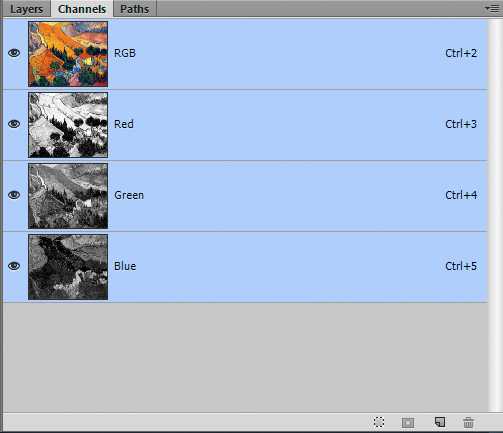Hide the RGB composite channel
Image resolution: width=503 pixels, height=433 pixels.
pyautogui.click(x=14, y=53)
